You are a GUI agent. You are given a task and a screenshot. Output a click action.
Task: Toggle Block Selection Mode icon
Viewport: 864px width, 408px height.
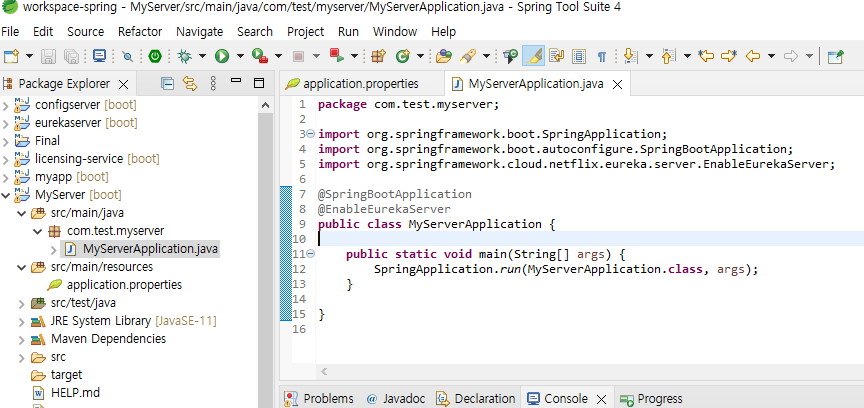click(x=579, y=56)
